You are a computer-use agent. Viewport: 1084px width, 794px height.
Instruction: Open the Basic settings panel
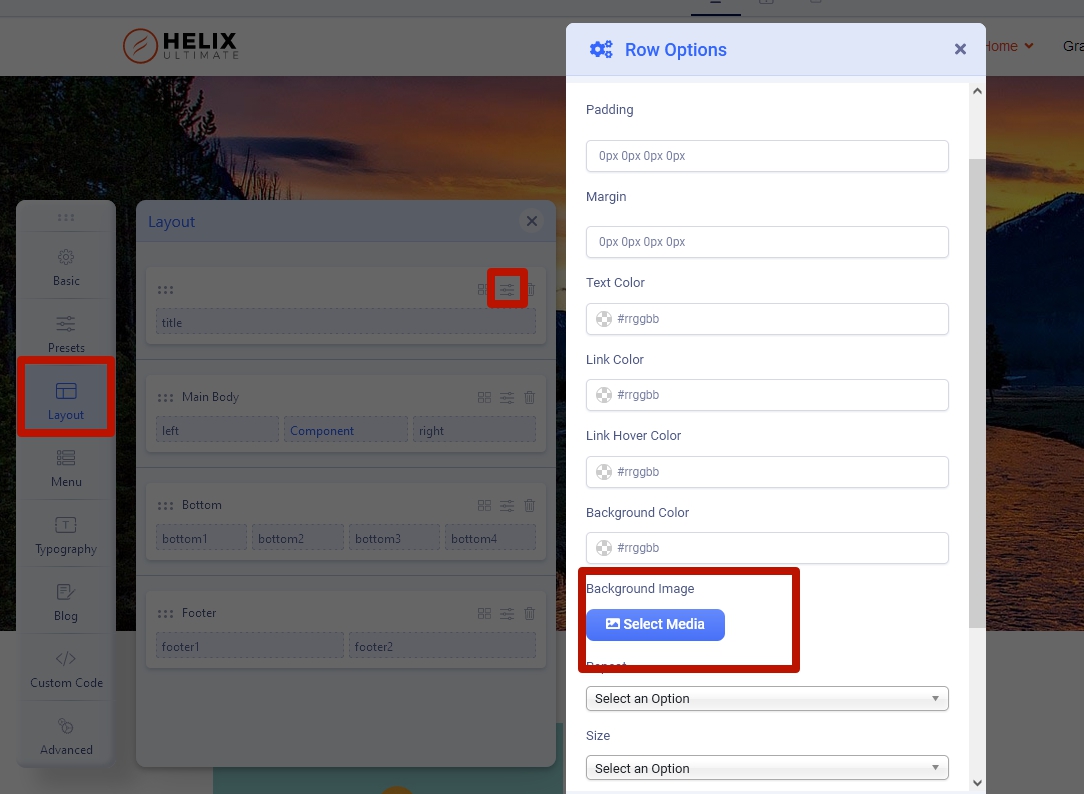66,267
